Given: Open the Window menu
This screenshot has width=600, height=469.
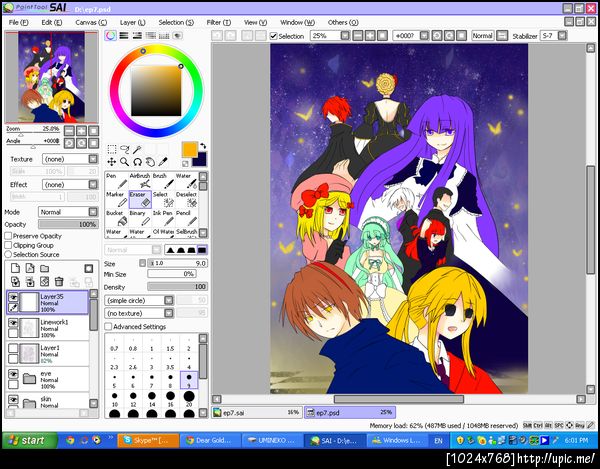Looking at the screenshot, I should click(x=297, y=23).
